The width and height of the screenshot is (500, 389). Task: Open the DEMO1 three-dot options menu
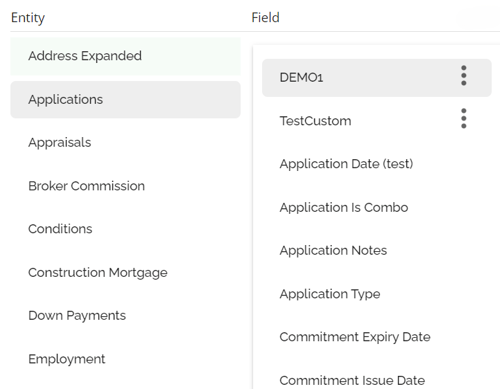pyautogui.click(x=463, y=76)
